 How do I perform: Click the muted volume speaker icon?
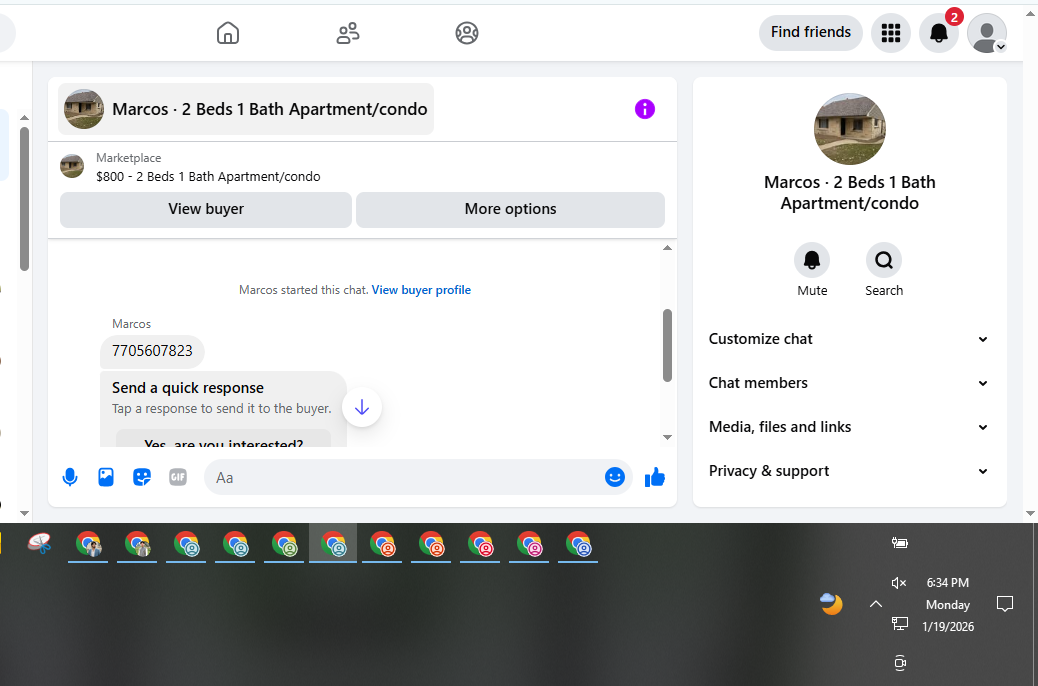[899, 583]
